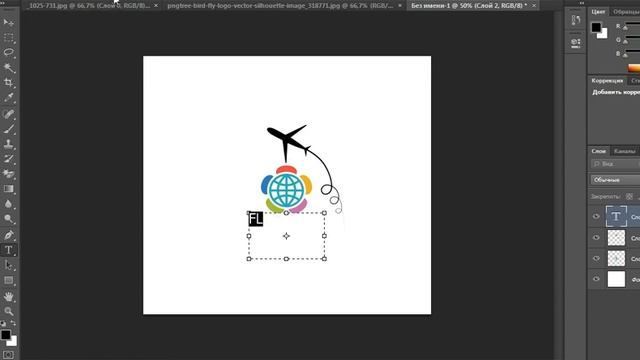Switch to the Каналы tab
The height and width of the screenshot is (360, 640).
pos(625,151)
